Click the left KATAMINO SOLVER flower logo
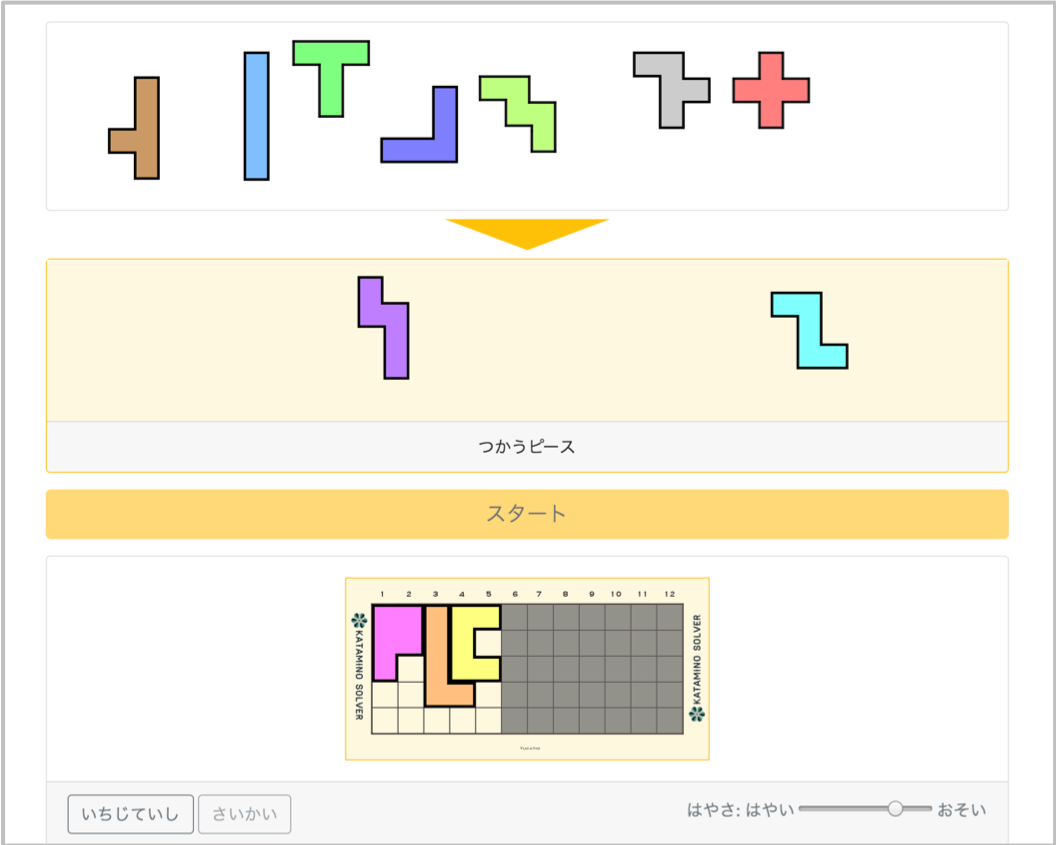1056x845 pixels. pyautogui.click(x=359, y=620)
